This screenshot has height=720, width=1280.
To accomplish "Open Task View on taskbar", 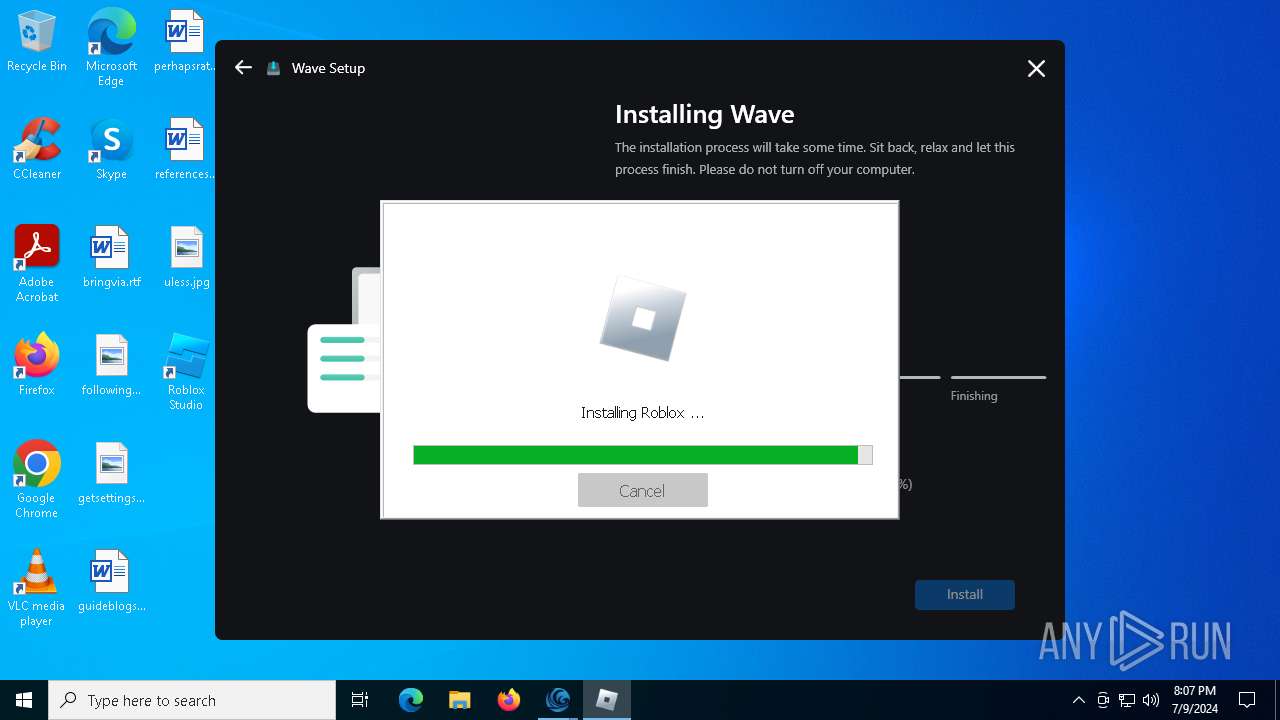I will [x=360, y=700].
